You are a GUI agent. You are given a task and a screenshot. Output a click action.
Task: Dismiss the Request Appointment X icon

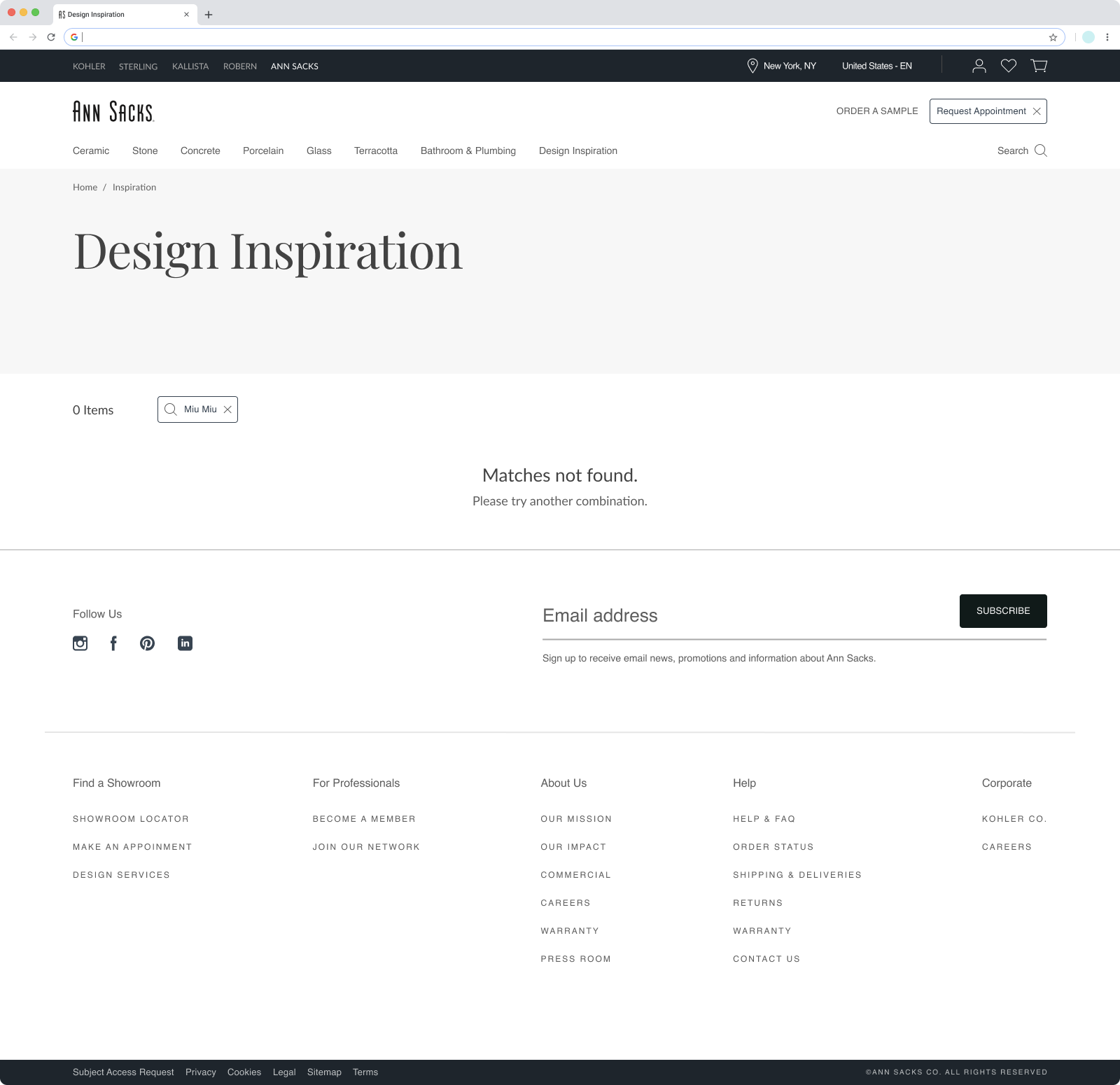1037,111
